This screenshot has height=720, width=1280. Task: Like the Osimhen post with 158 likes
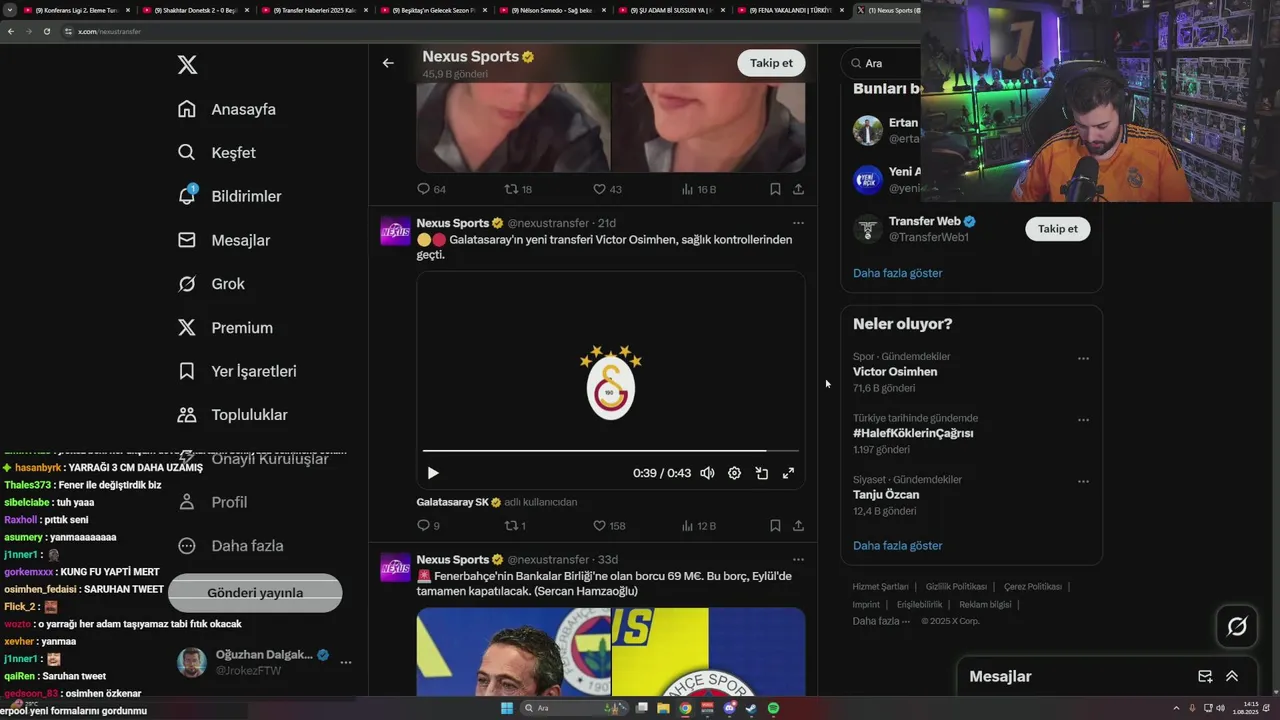609,526
